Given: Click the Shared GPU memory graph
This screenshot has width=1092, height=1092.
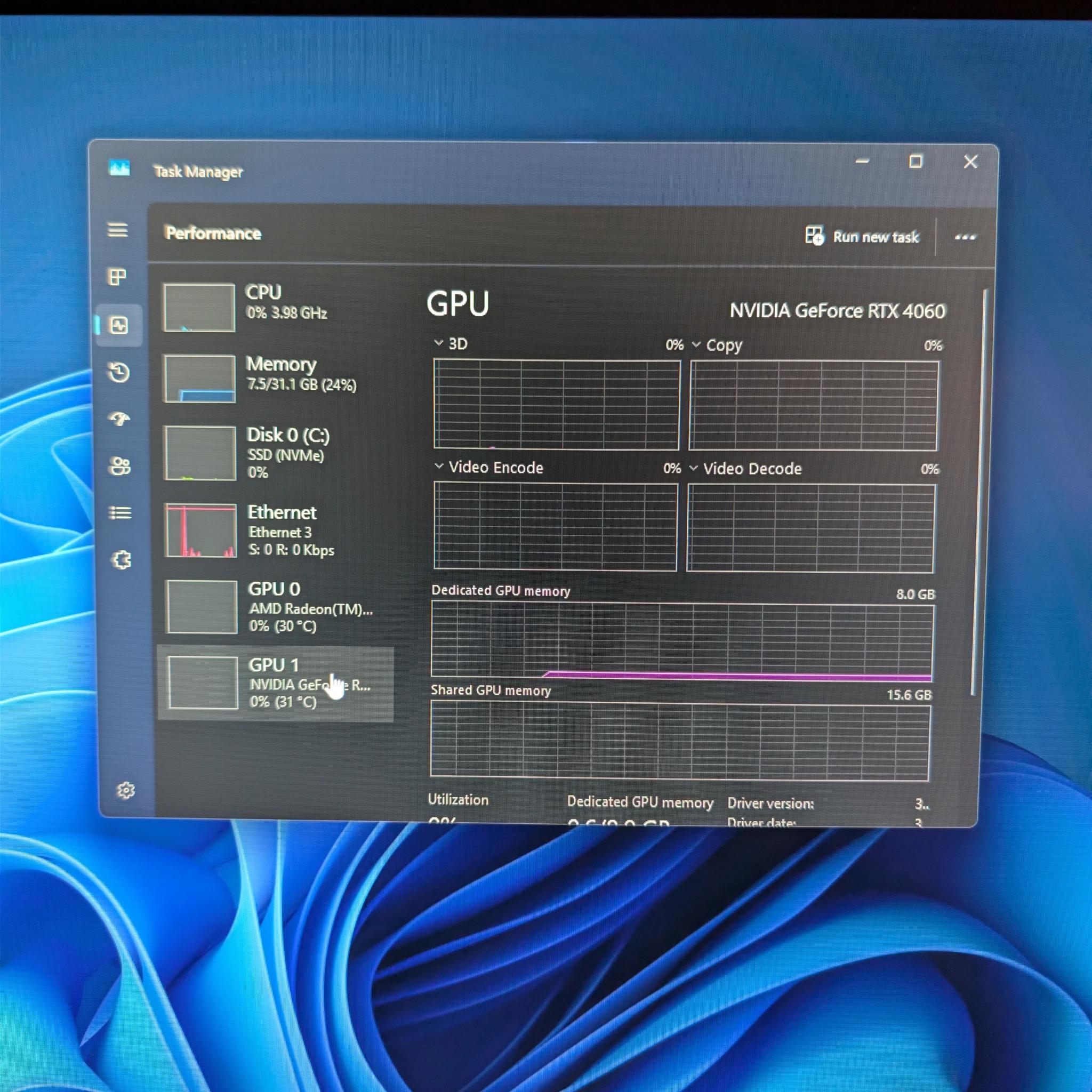Looking at the screenshot, I should point(680,741).
